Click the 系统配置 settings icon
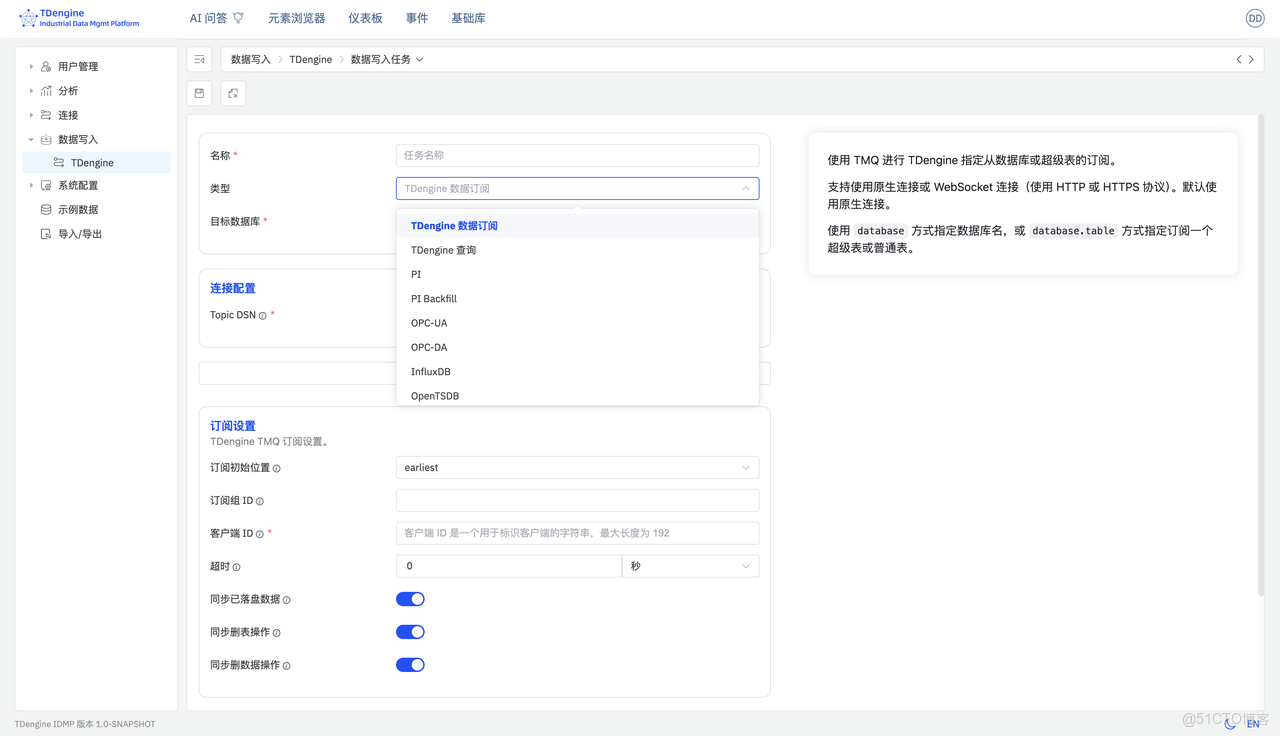The width and height of the screenshot is (1280, 736). point(46,185)
